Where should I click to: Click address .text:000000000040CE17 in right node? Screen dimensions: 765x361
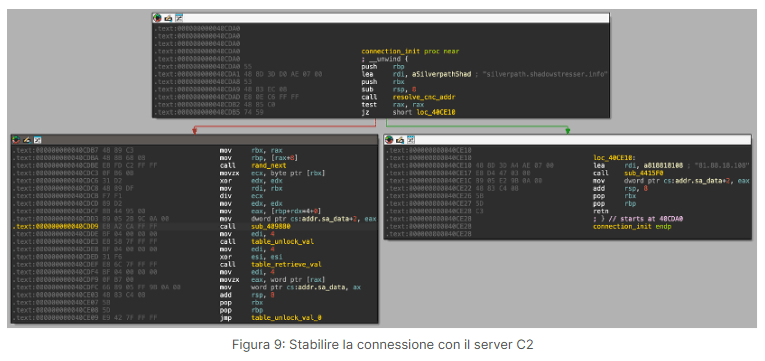[428, 174]
